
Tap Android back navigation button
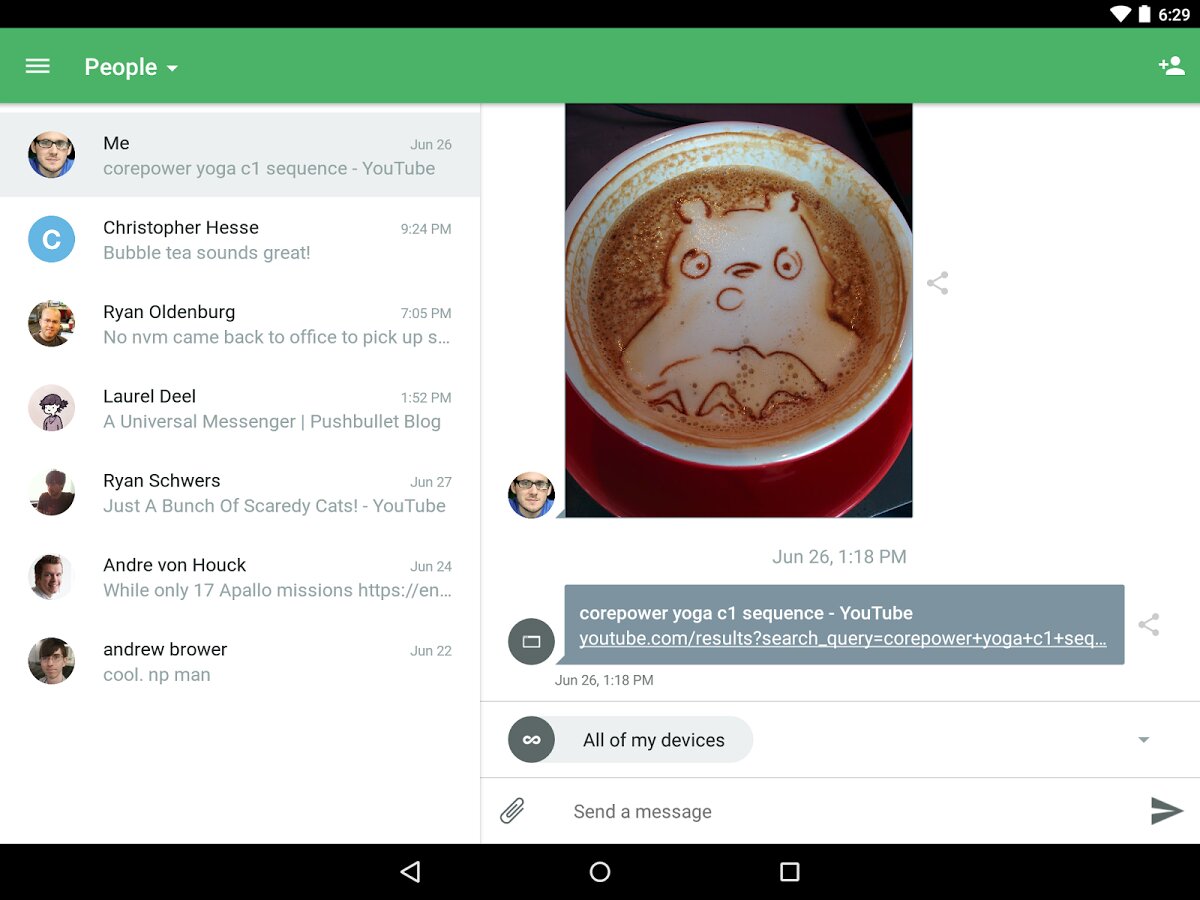coord(410,872)
